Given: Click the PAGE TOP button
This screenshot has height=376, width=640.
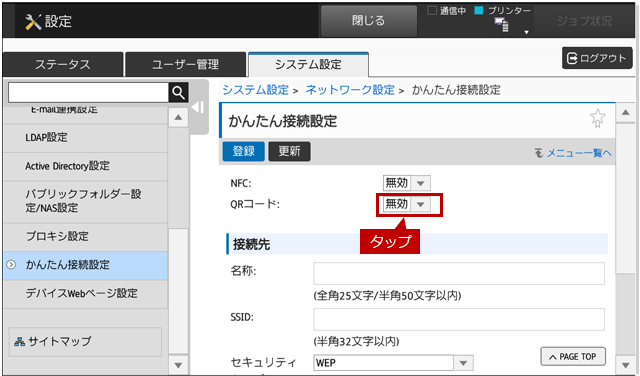Looking at the screenshot, I should click(x=573, y=356).
